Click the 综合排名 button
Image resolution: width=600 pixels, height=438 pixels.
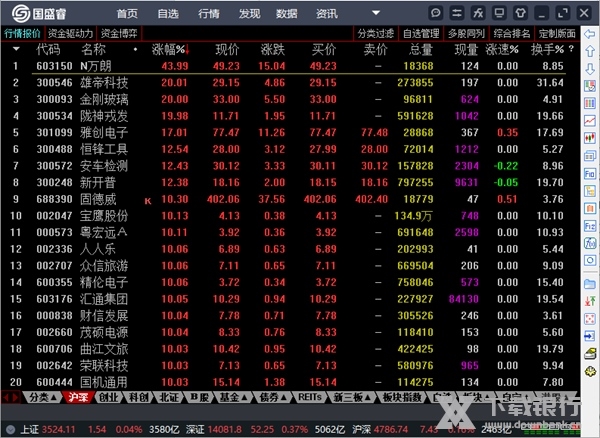click(x=512, y=34)
